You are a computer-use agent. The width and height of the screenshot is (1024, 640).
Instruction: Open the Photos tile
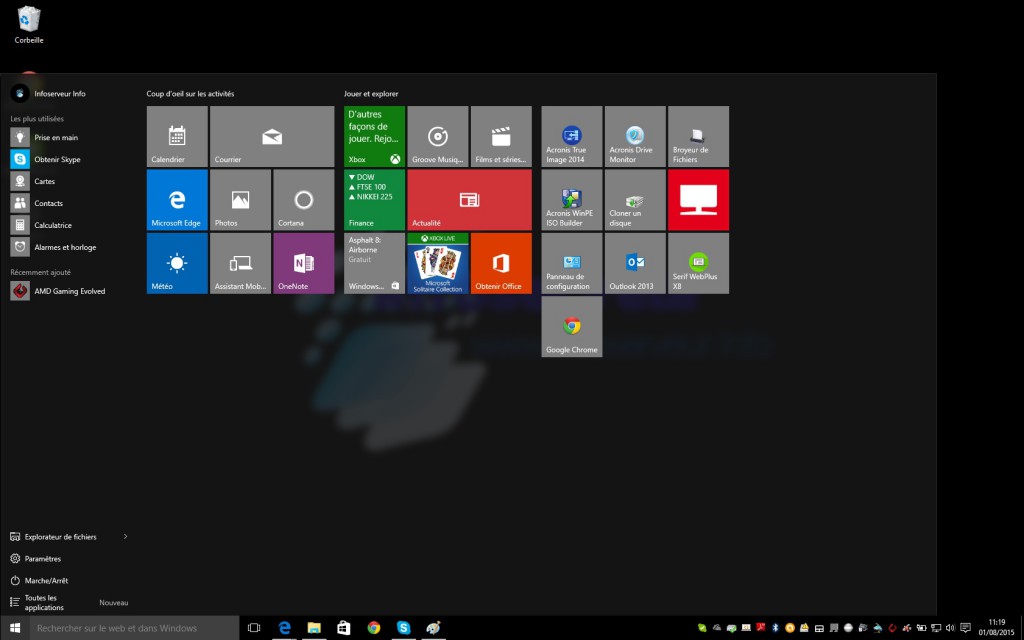click(x=240, y=200)
